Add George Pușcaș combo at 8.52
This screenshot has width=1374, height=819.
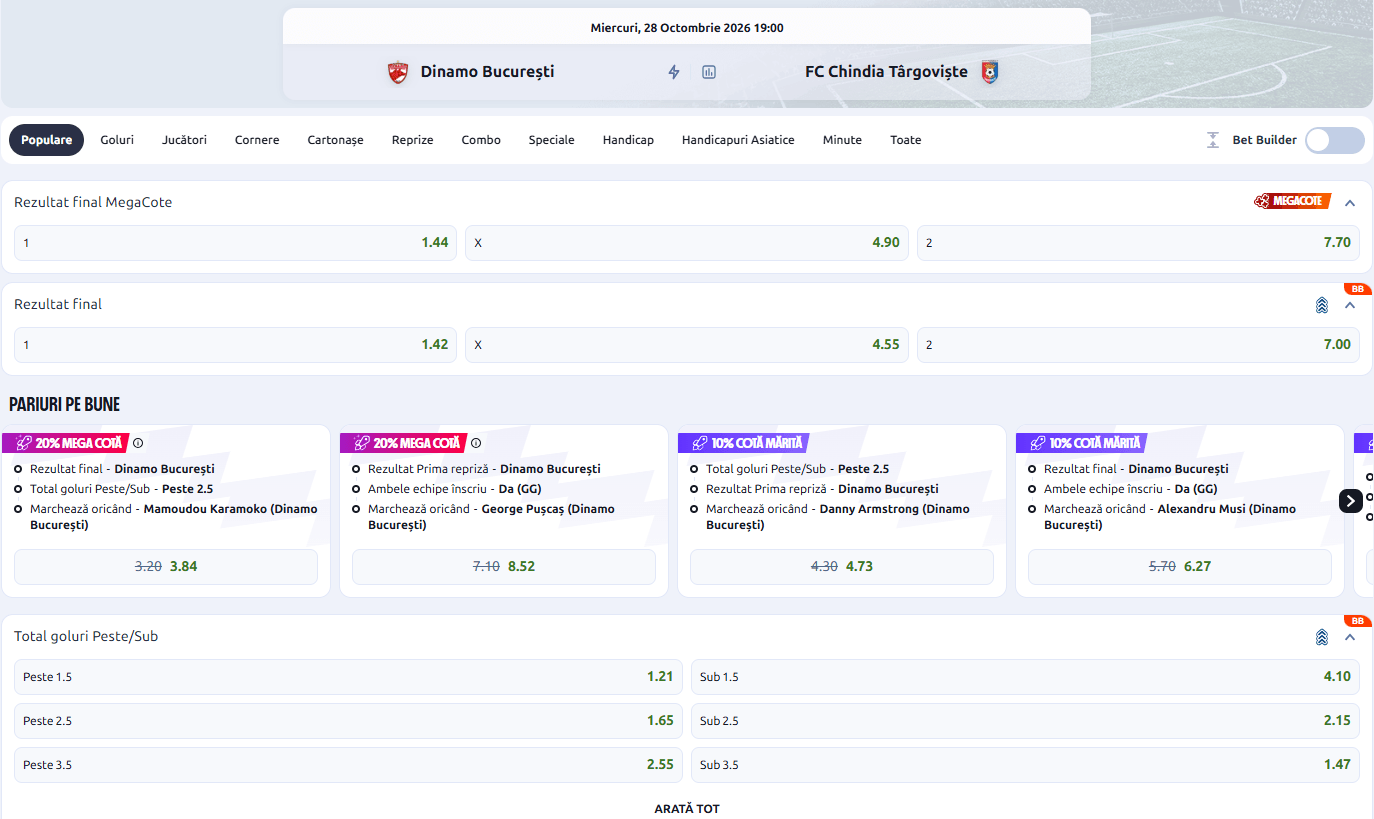pos(504,567)
